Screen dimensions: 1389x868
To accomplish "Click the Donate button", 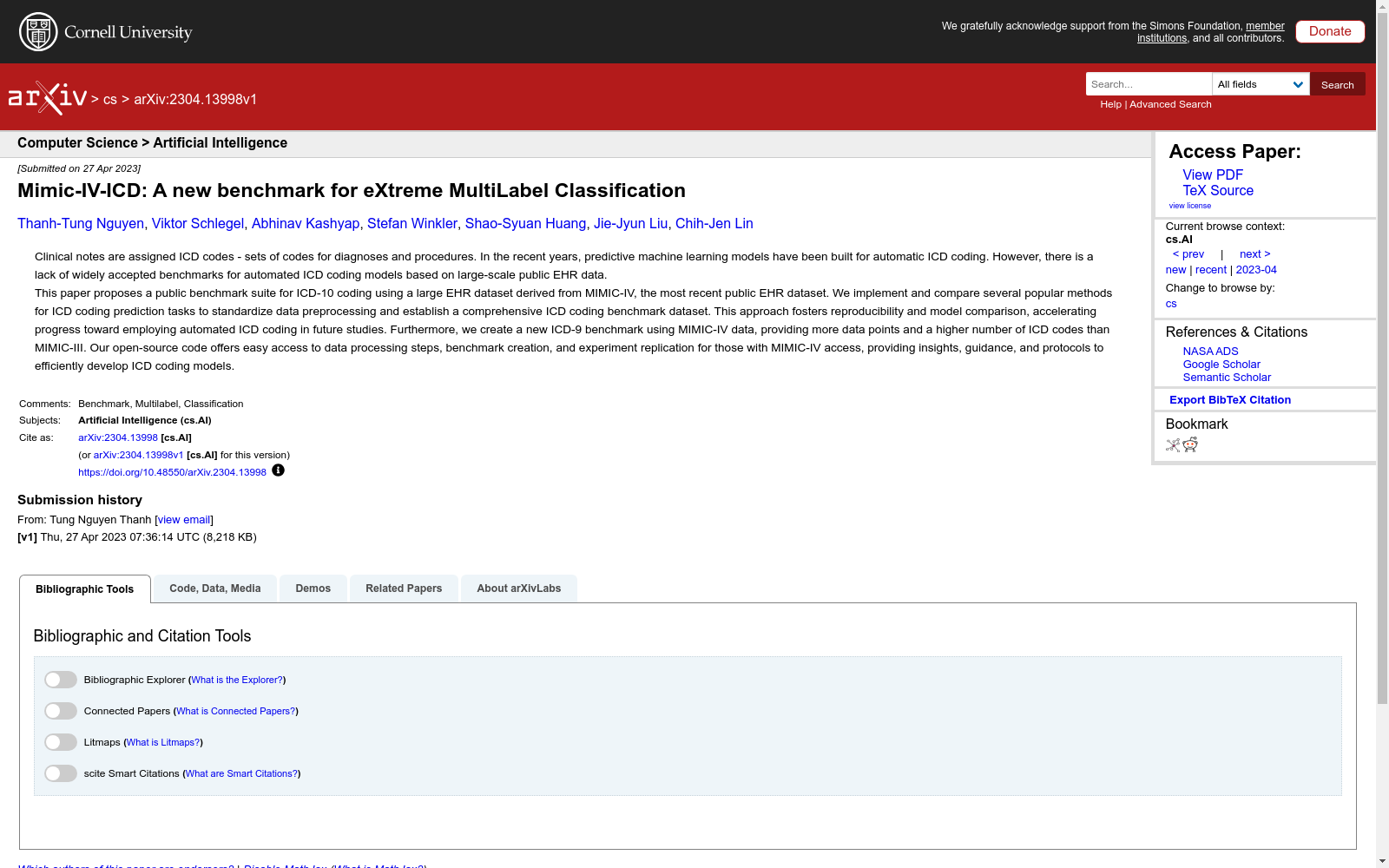I will click(1330, 31).
